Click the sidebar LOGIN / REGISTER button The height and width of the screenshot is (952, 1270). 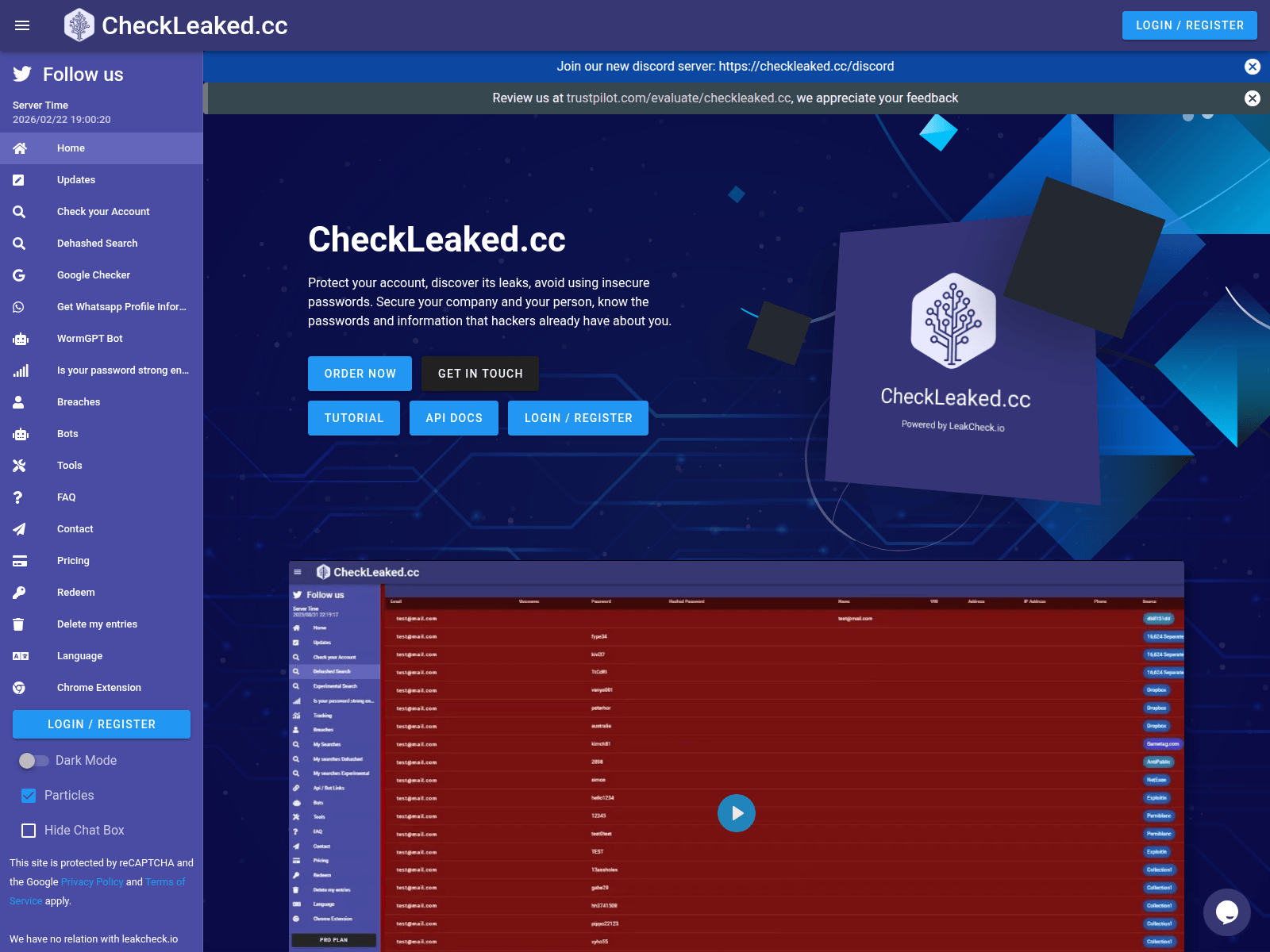[x=102, y=724]
